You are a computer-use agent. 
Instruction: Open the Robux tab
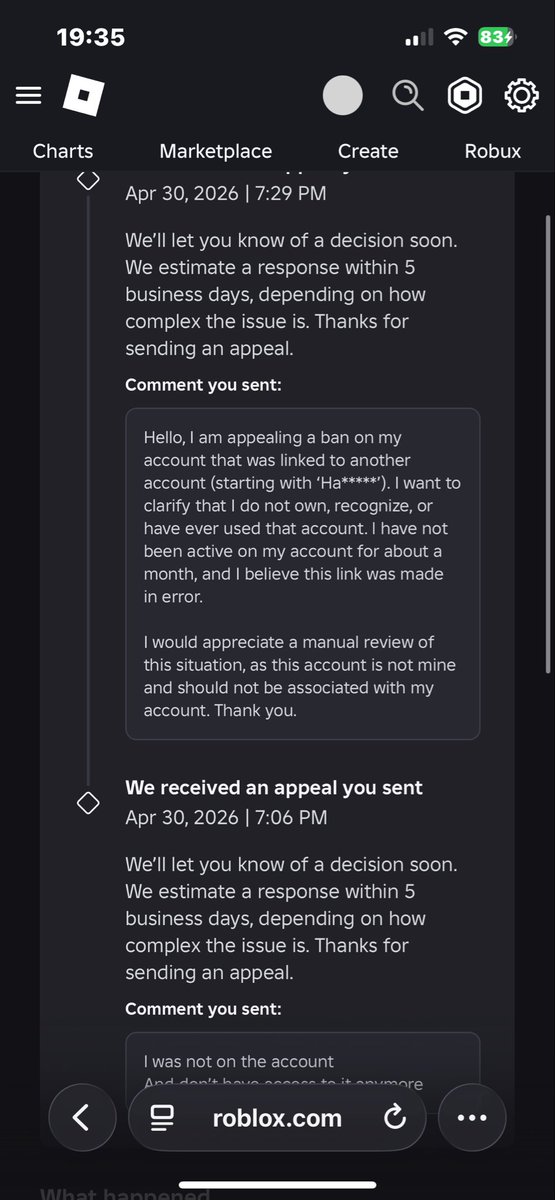pyautogui.click(x=493, y=151)
